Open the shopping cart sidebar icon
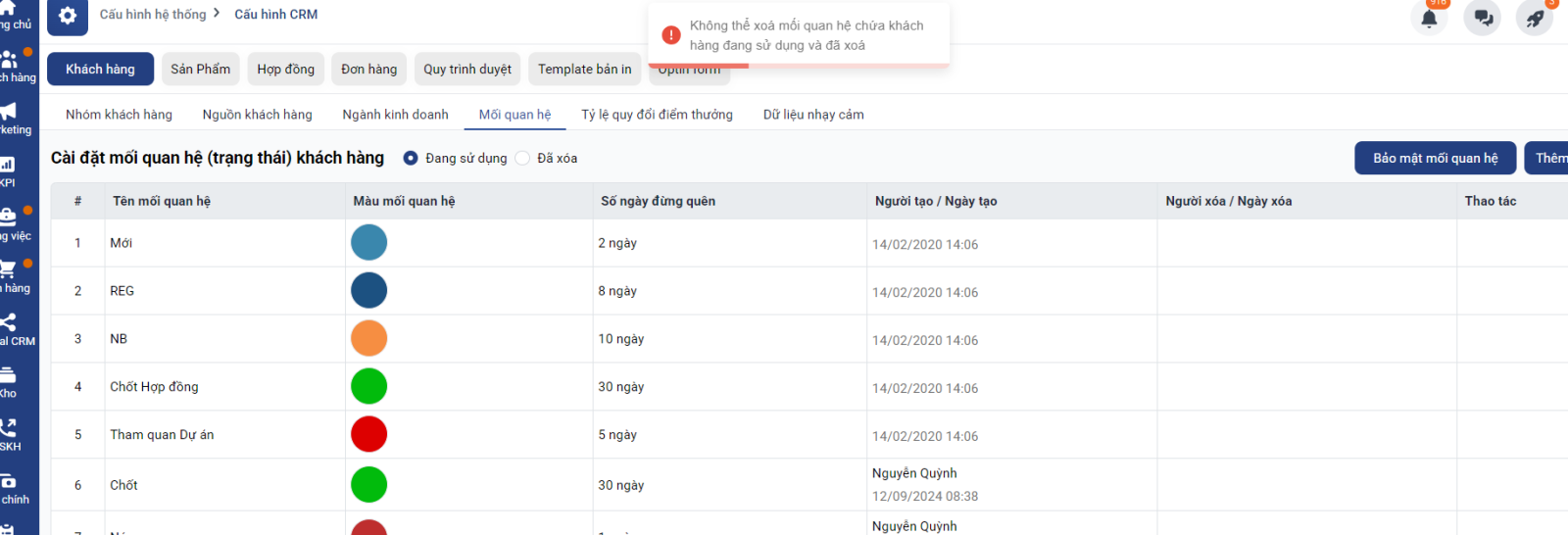This screenshot has height=535, width=1568. pyautogui.click(x=8, y=268)
